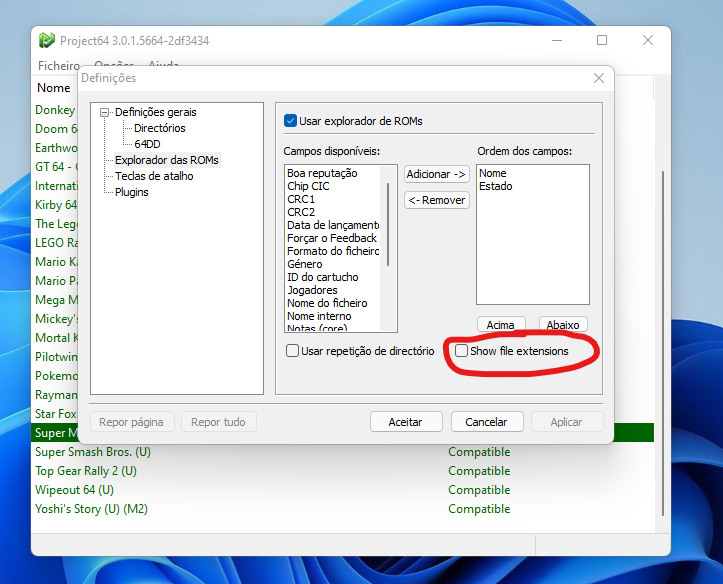Click the <- Remover button

click(436, 200)
